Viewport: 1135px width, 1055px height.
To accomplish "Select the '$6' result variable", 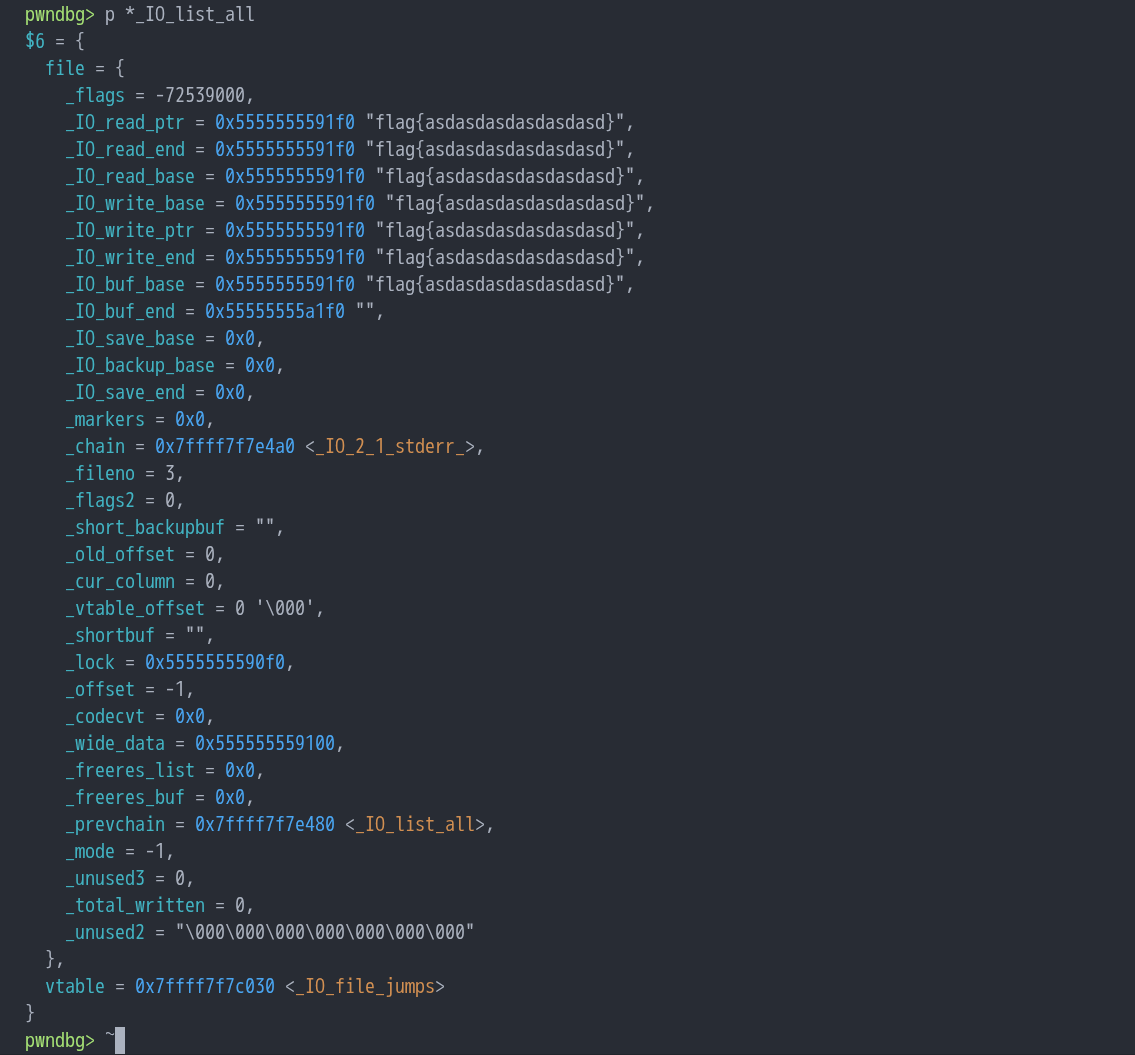I will point(35,41).
